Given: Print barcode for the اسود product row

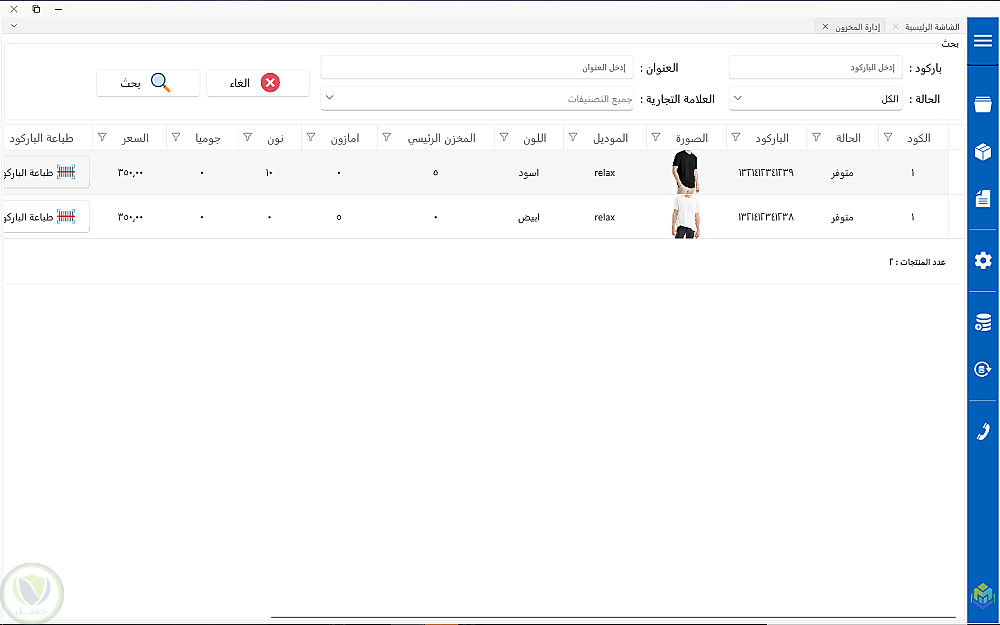Looking at the screenshot, I should (46, 172).
